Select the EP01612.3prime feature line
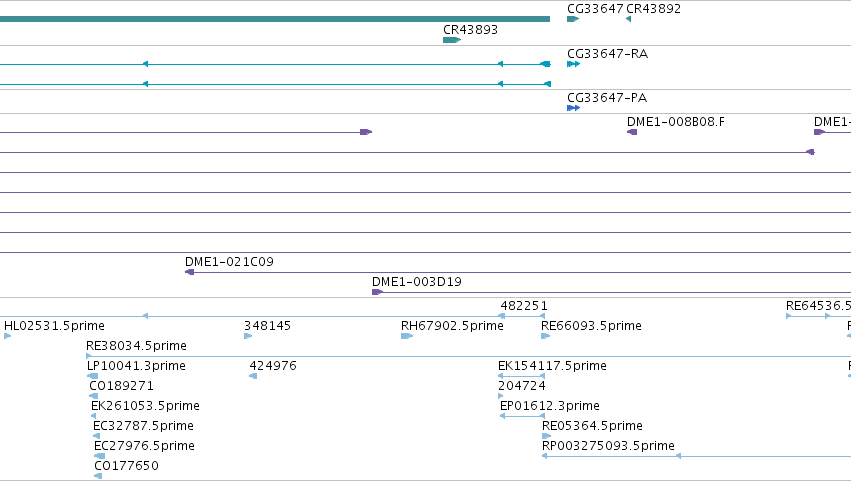Image resolution: width=851 pixels, height=481 pixels. [x=522, y=416]
